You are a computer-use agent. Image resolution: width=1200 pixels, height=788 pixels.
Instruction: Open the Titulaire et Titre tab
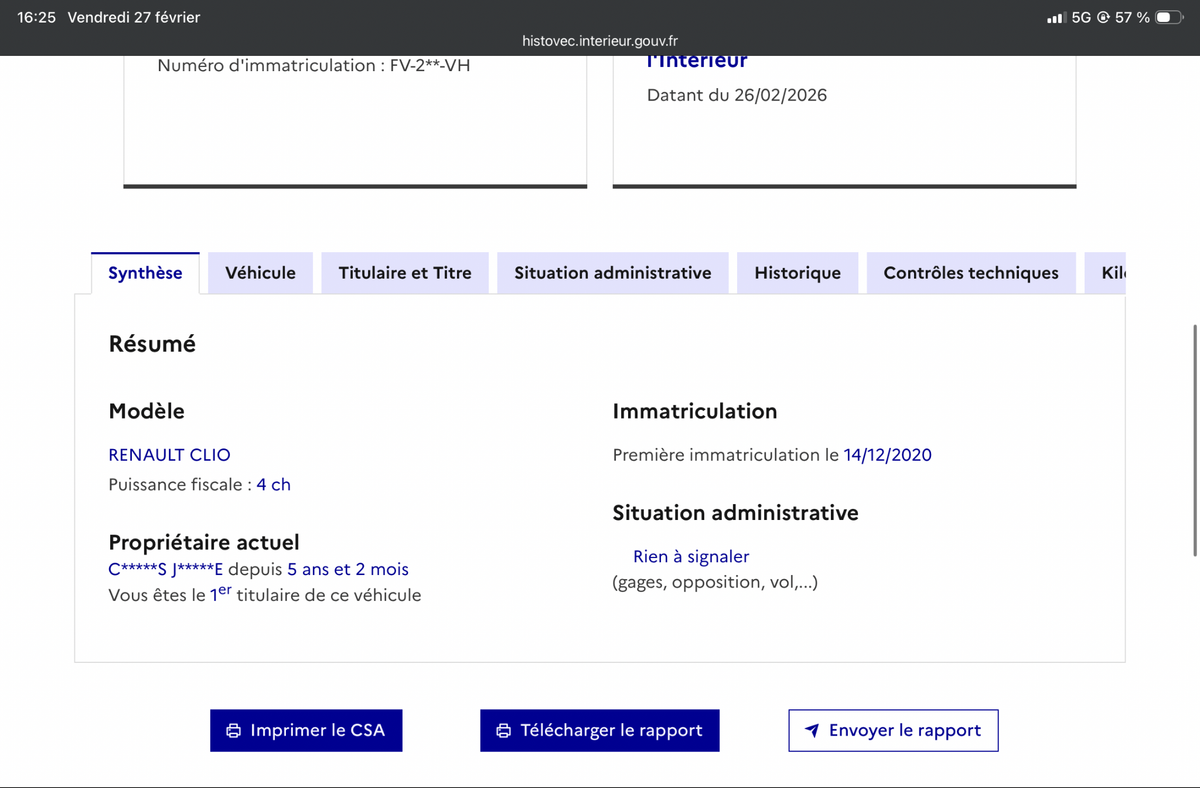(404, 272)
